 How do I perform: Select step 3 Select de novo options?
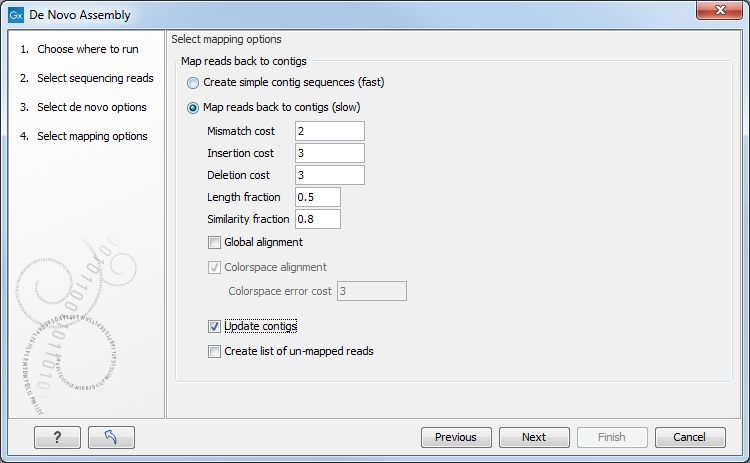[91, 107]
